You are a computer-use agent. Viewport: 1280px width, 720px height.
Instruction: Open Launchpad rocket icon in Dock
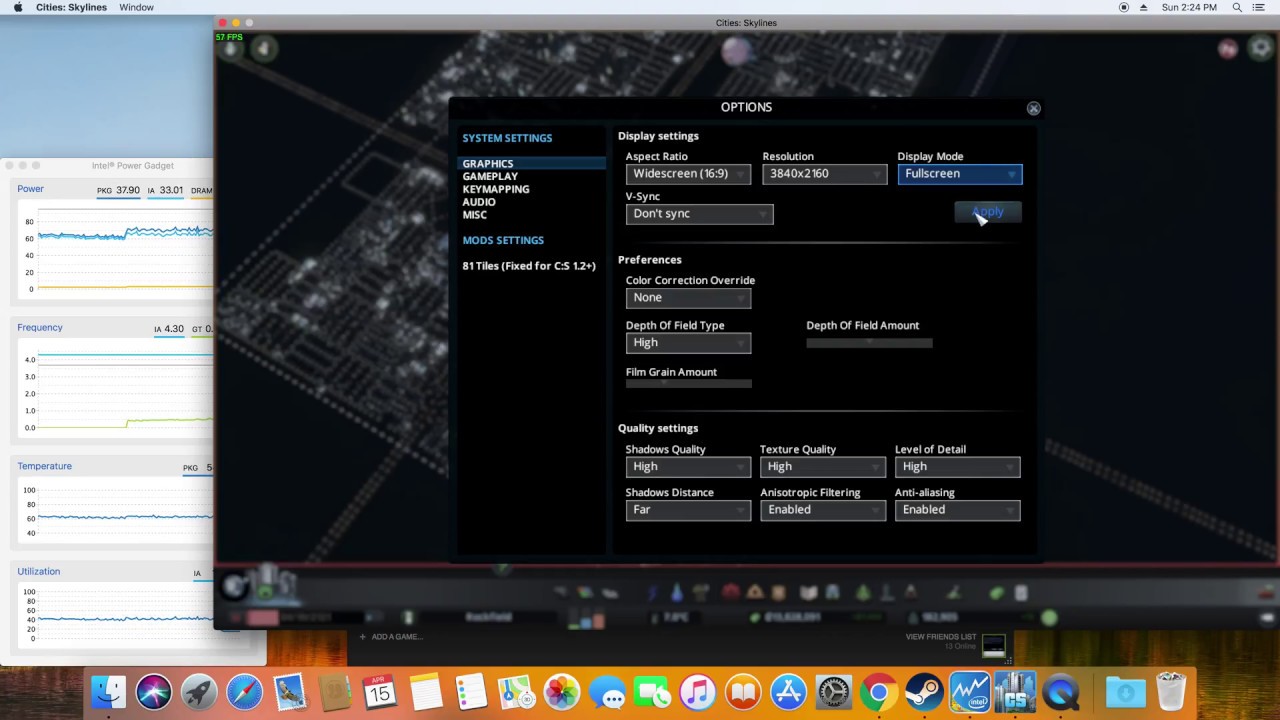click(199, 692)
